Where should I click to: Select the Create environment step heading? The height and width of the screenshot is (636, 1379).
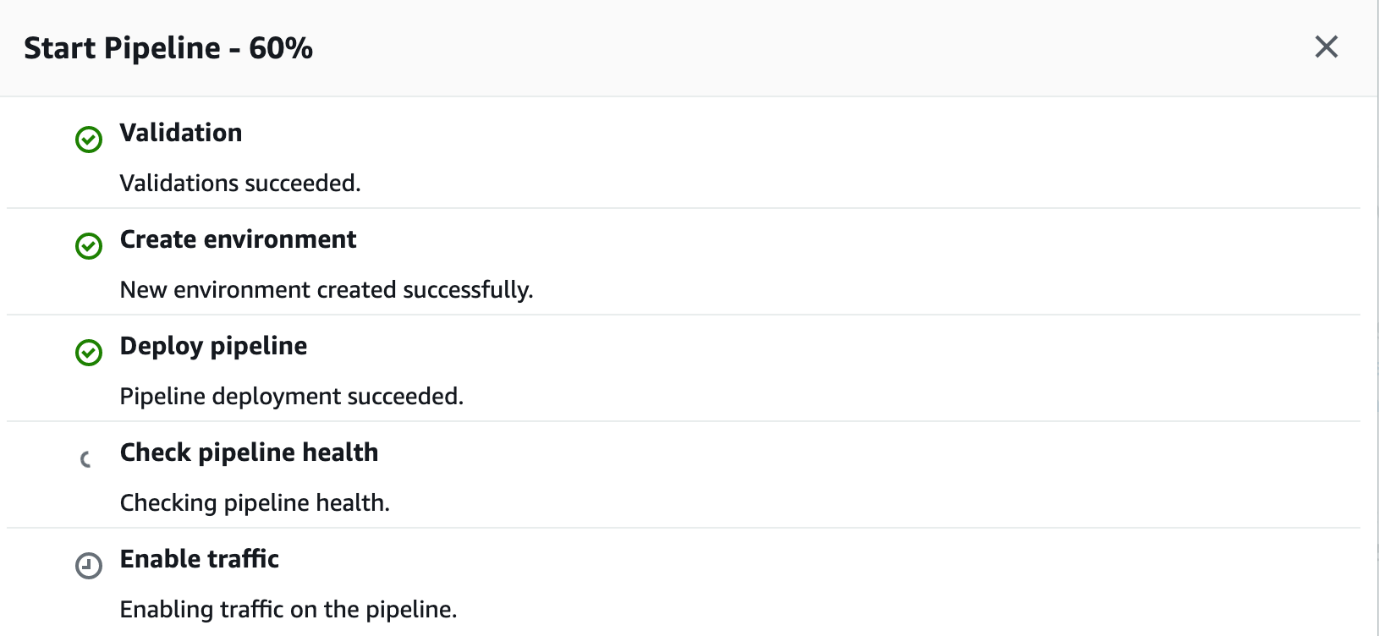point(238,240)
